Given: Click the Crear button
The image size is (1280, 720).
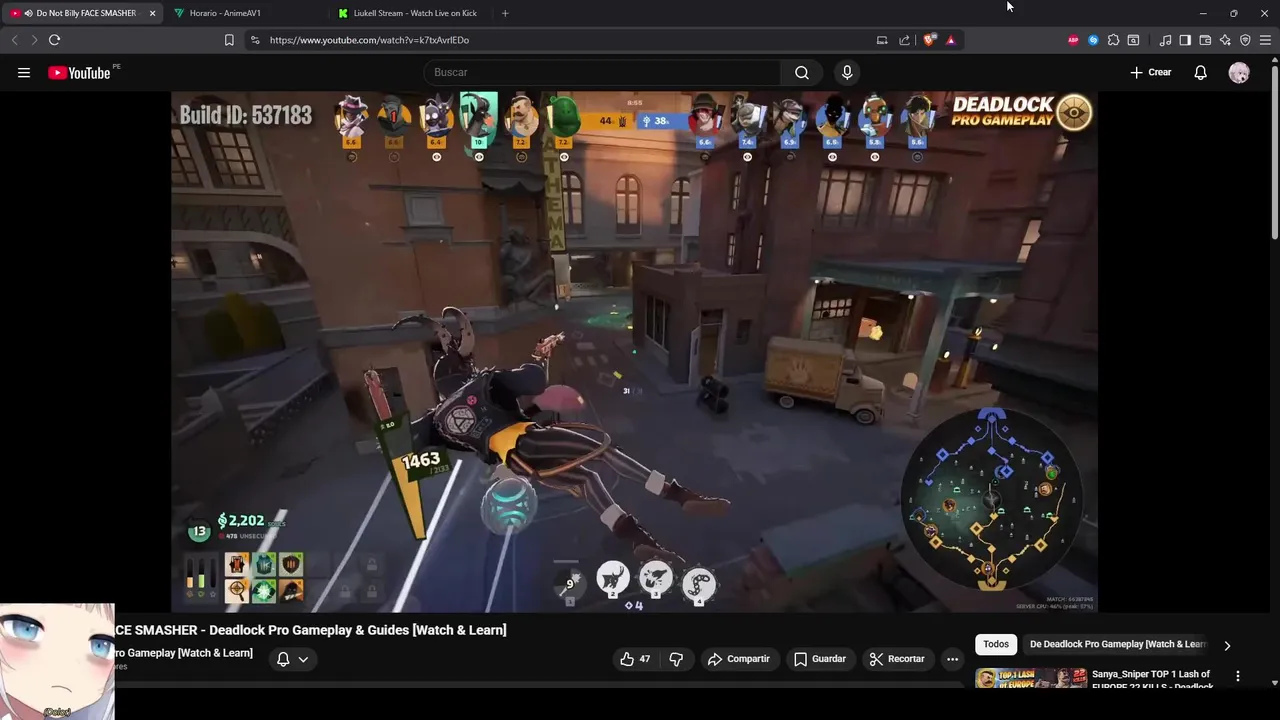Looking at the screenshot, I should click(x=1150, y=72).
